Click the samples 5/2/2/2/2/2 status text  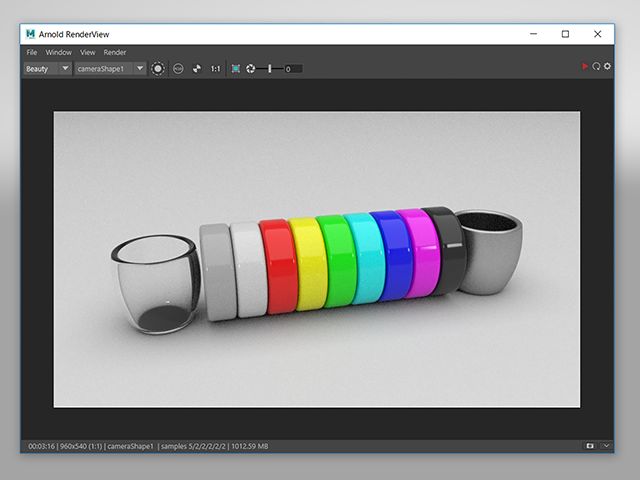[x=193, y=446]
